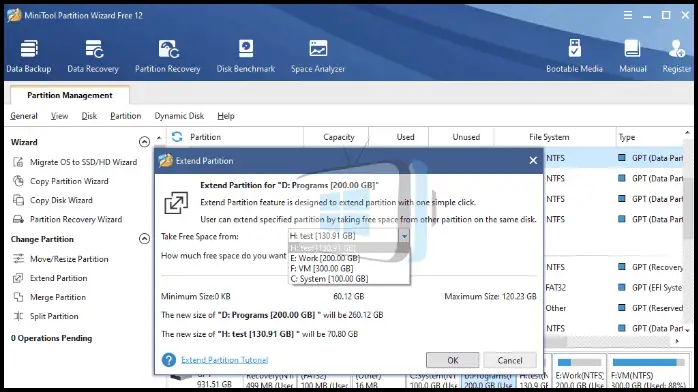The width and height of the screenshot is (698, 392).
Task: Open the View menu
Action: 59,116
